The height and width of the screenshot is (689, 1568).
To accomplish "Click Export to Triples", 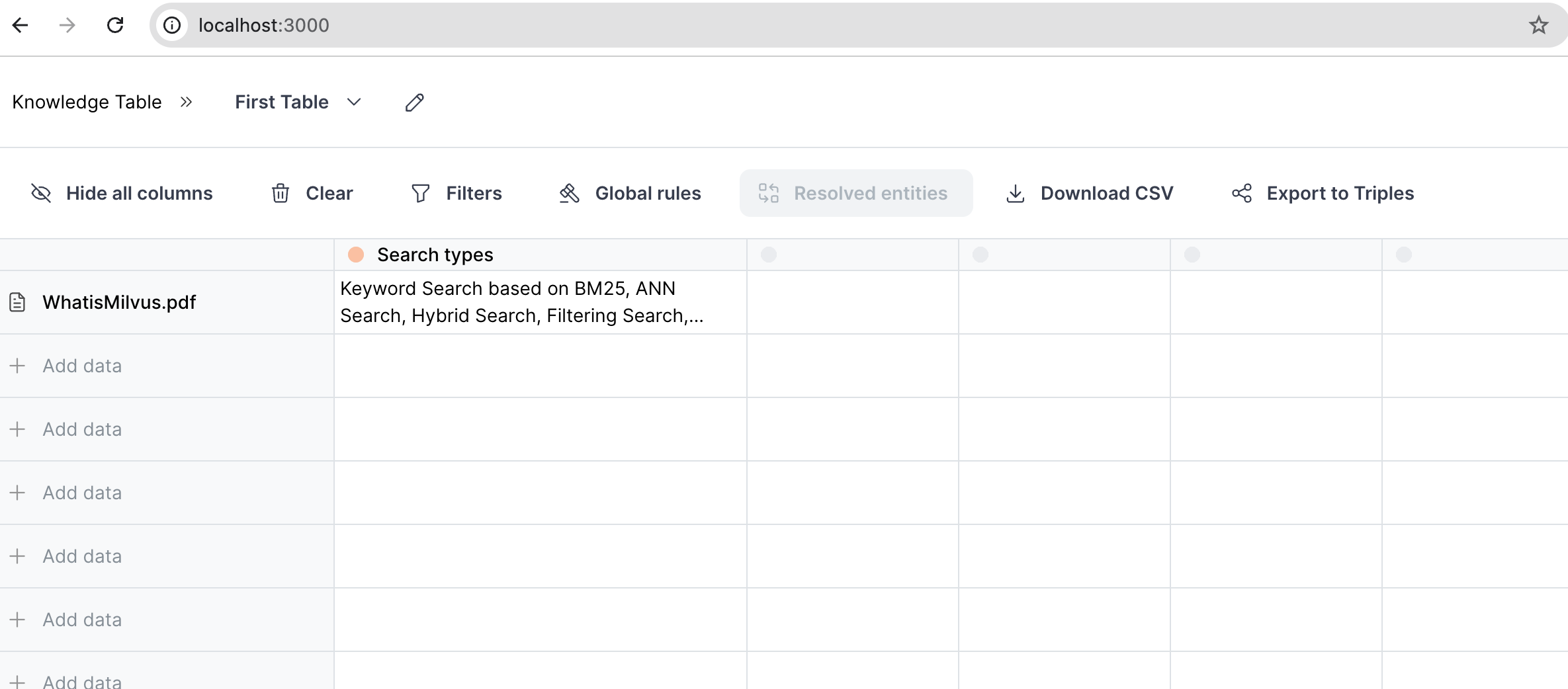I will click(x=1323, y=193).
